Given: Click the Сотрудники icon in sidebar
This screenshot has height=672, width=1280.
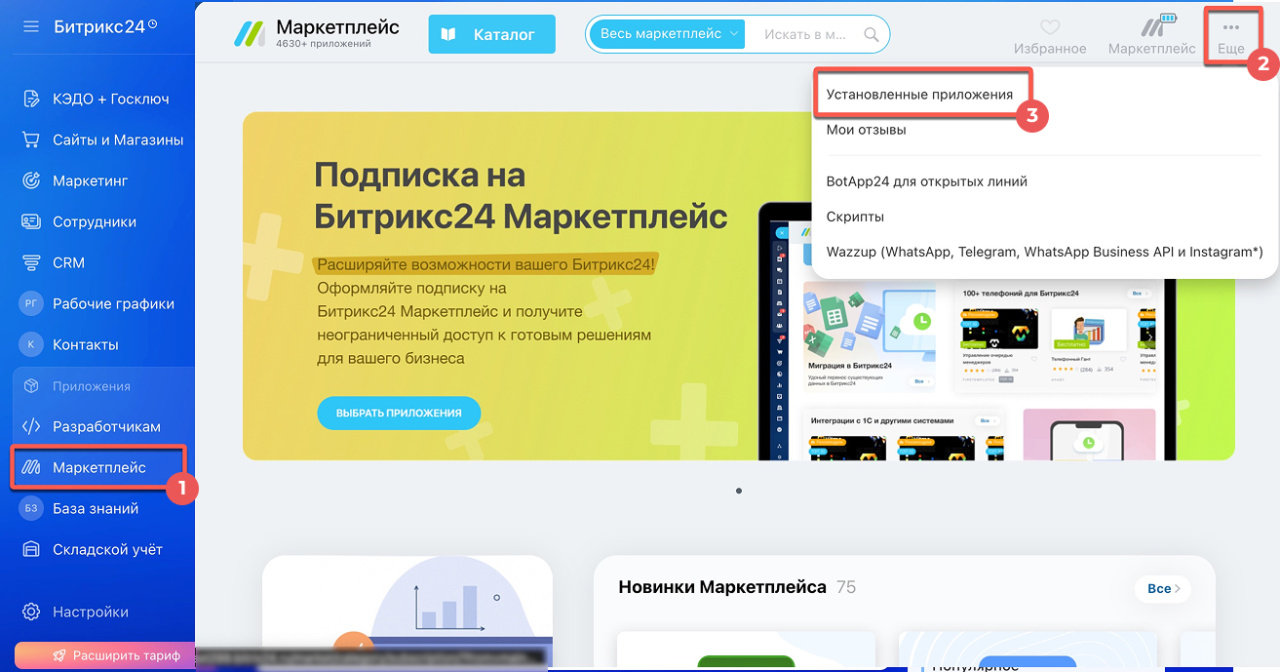Looking at the screenshot, I should point(31,222).
